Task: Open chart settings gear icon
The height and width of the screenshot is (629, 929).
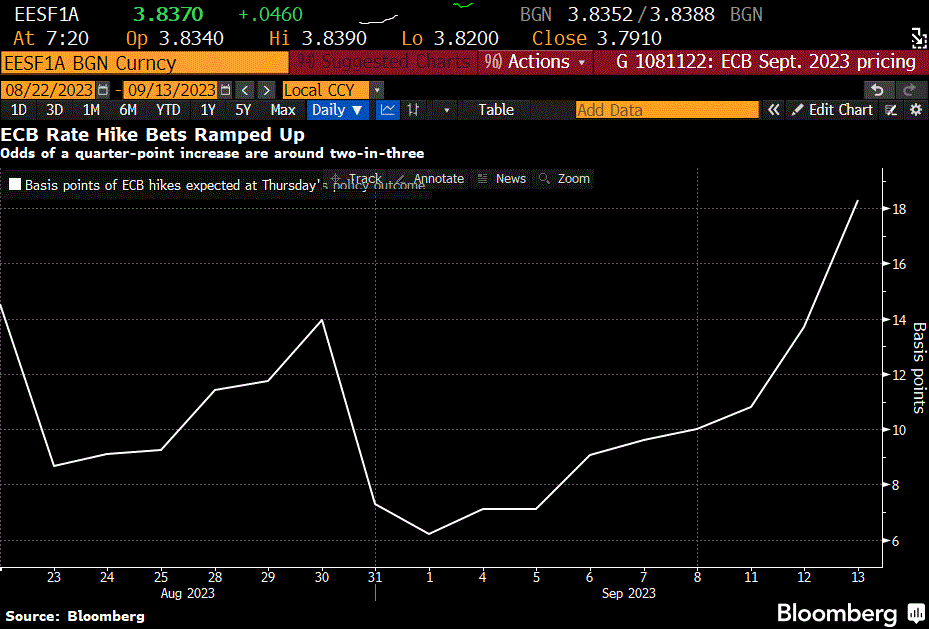Action: coord(916,110)
